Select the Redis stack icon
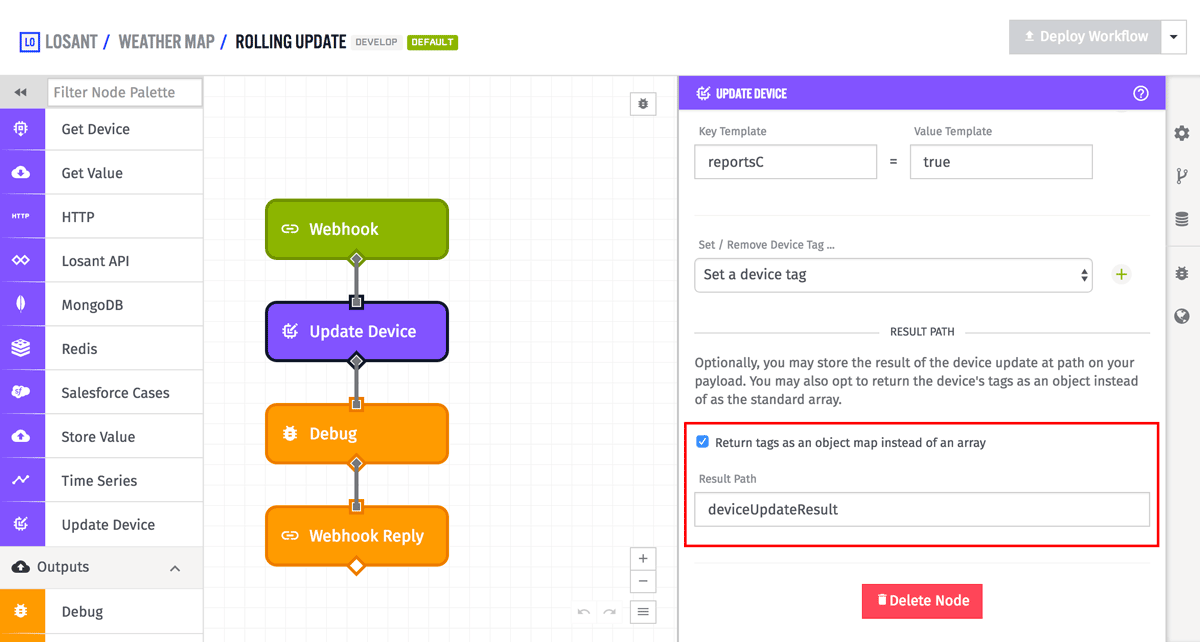 pyautogui.click(x=22, y=349)
